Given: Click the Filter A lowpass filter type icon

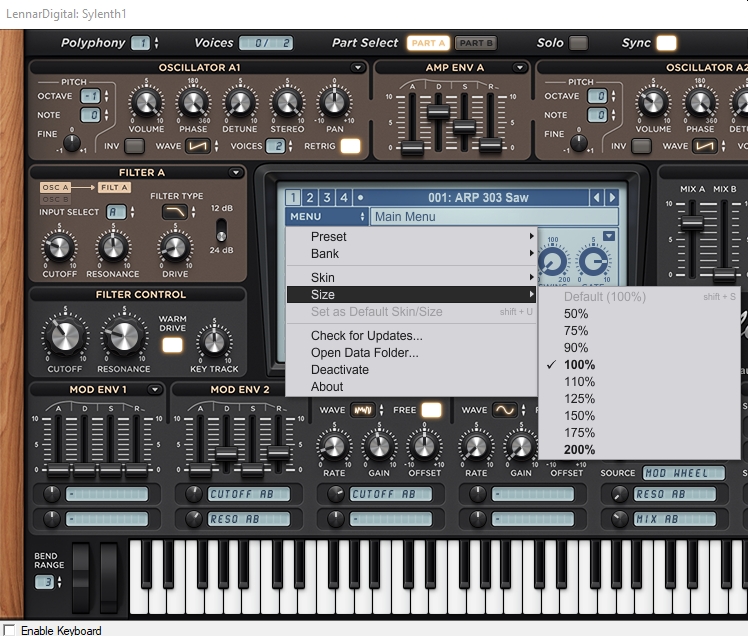Looking at the screenshot, I should tap(175, 212).
